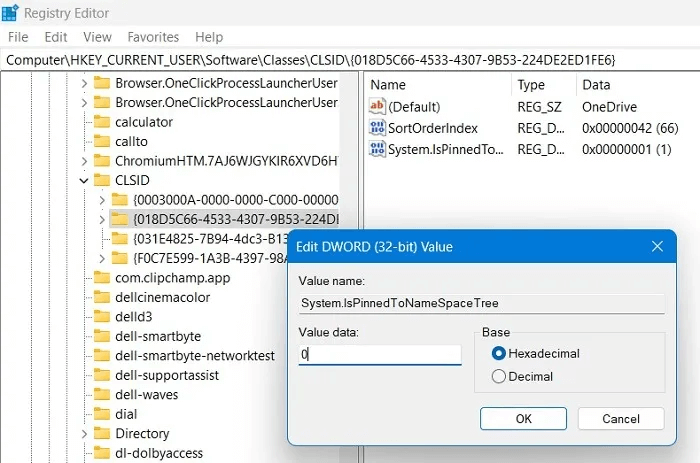
Task: Click the dell-smartbyte-networktest folder icon
Action: pyautogui.click(x=102, y=356)
